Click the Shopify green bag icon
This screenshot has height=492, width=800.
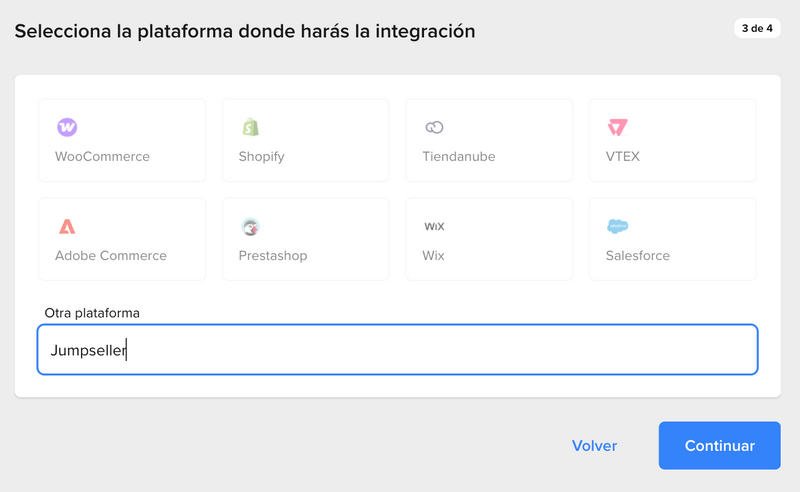250,127
